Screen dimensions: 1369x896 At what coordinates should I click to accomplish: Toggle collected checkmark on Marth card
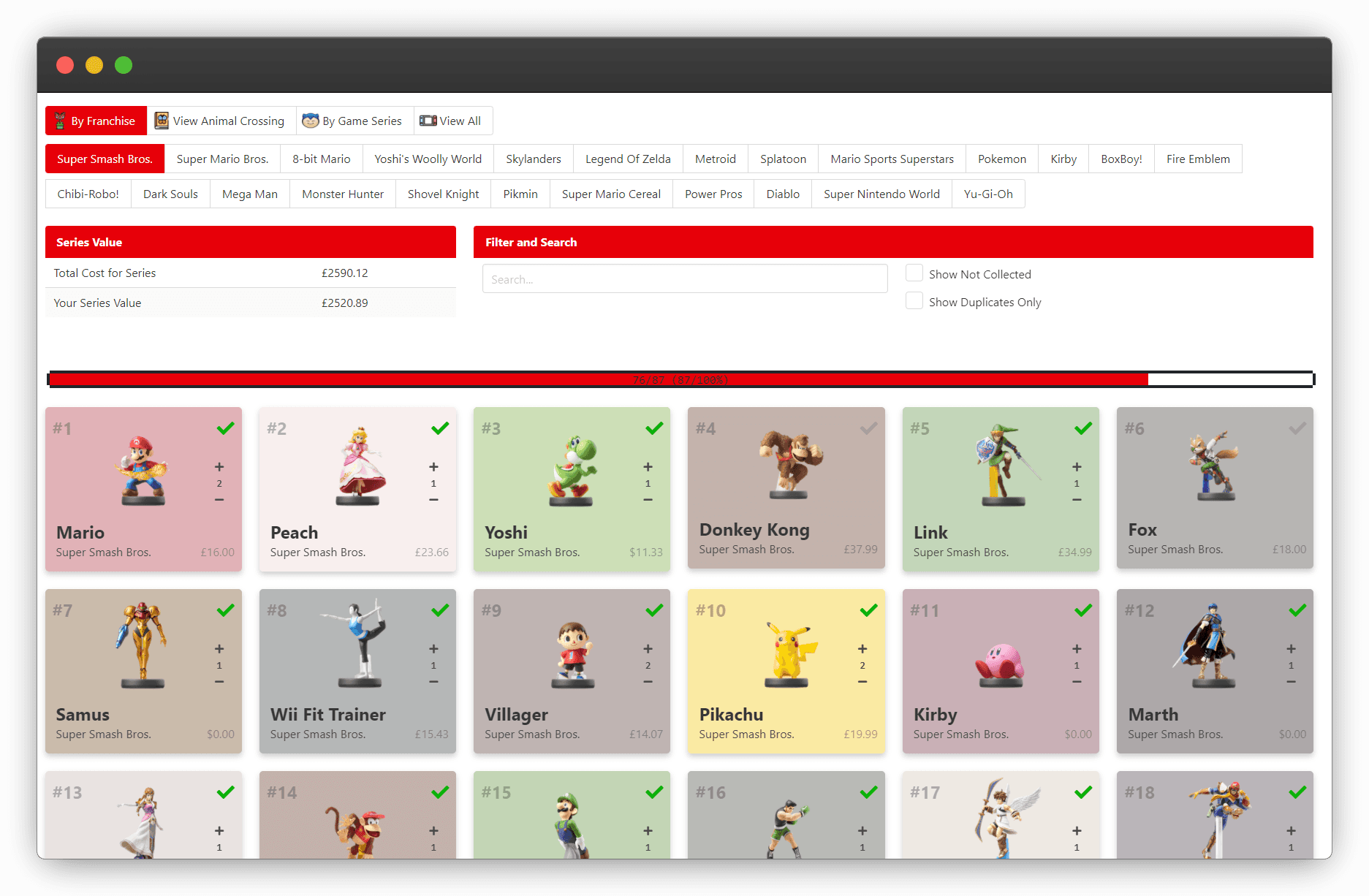click(1298, 610)
